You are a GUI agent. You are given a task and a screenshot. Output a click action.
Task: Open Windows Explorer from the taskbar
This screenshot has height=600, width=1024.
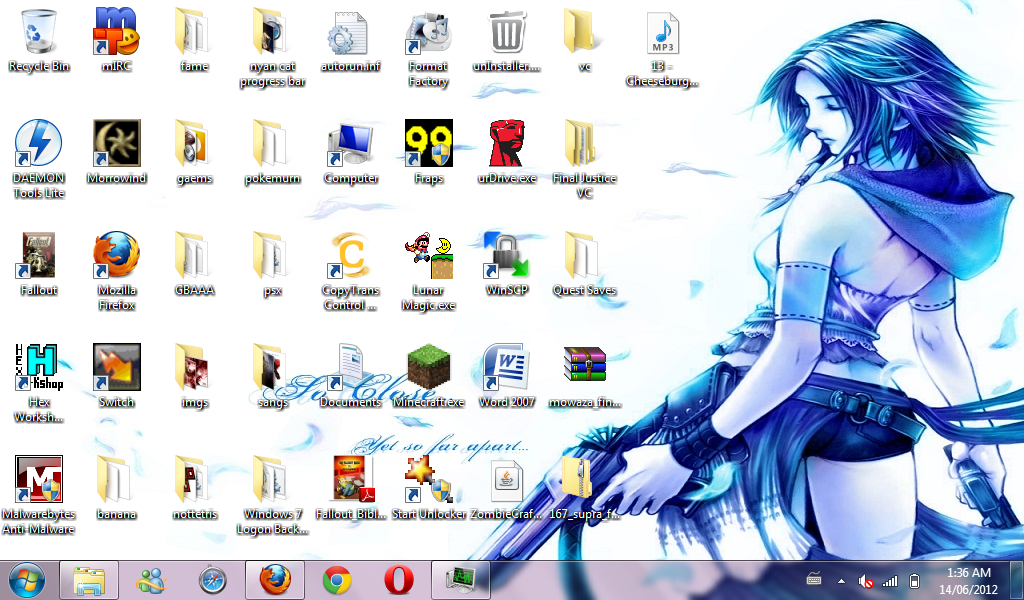[x=89, y=580]
